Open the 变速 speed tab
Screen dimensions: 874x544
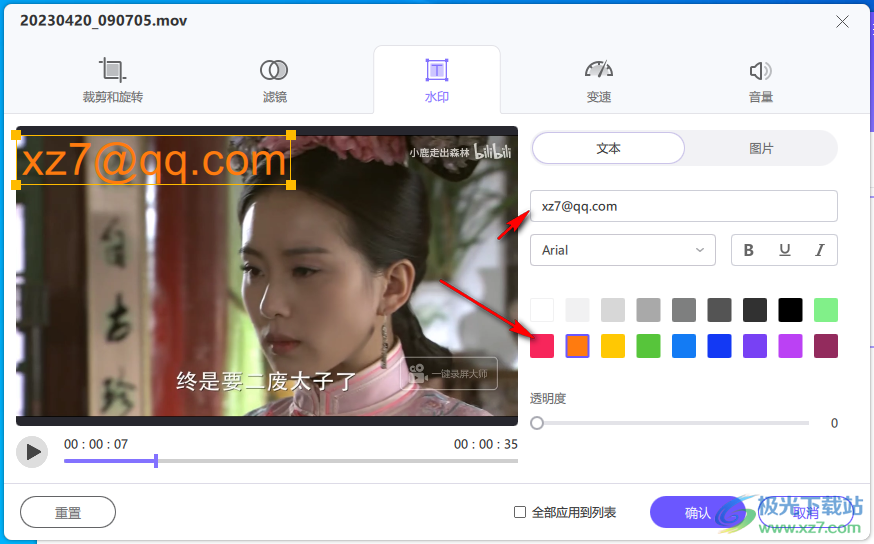pyautogui.click(x=599, y=81)
